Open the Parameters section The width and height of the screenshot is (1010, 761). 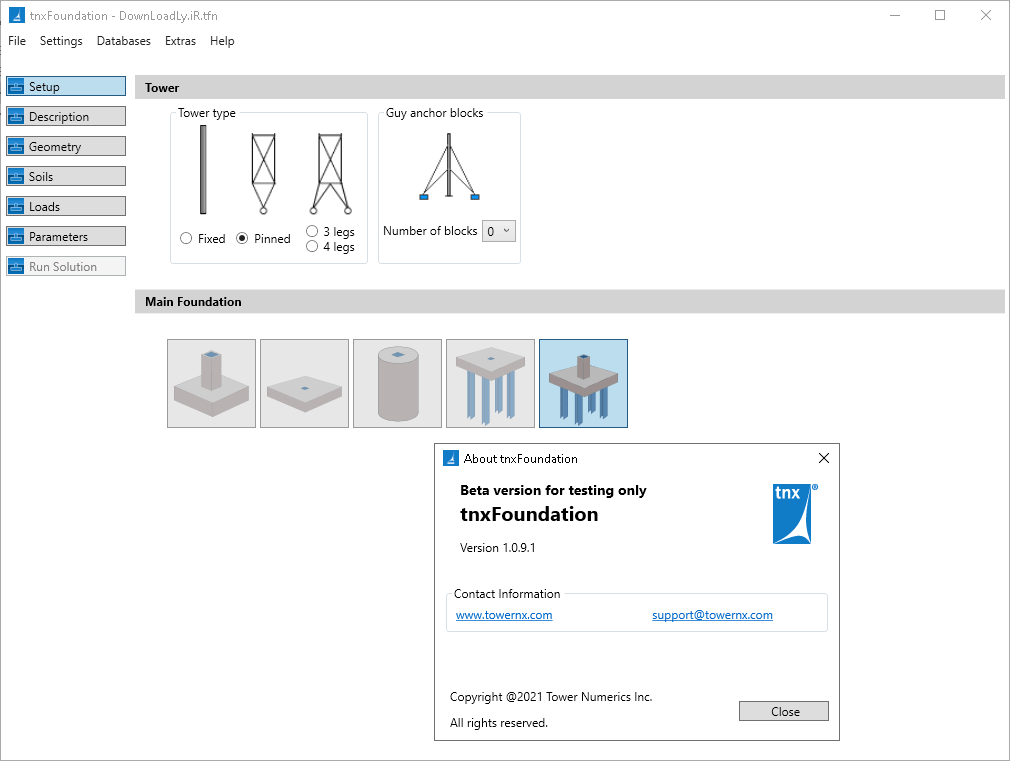(x=66, y=236)
